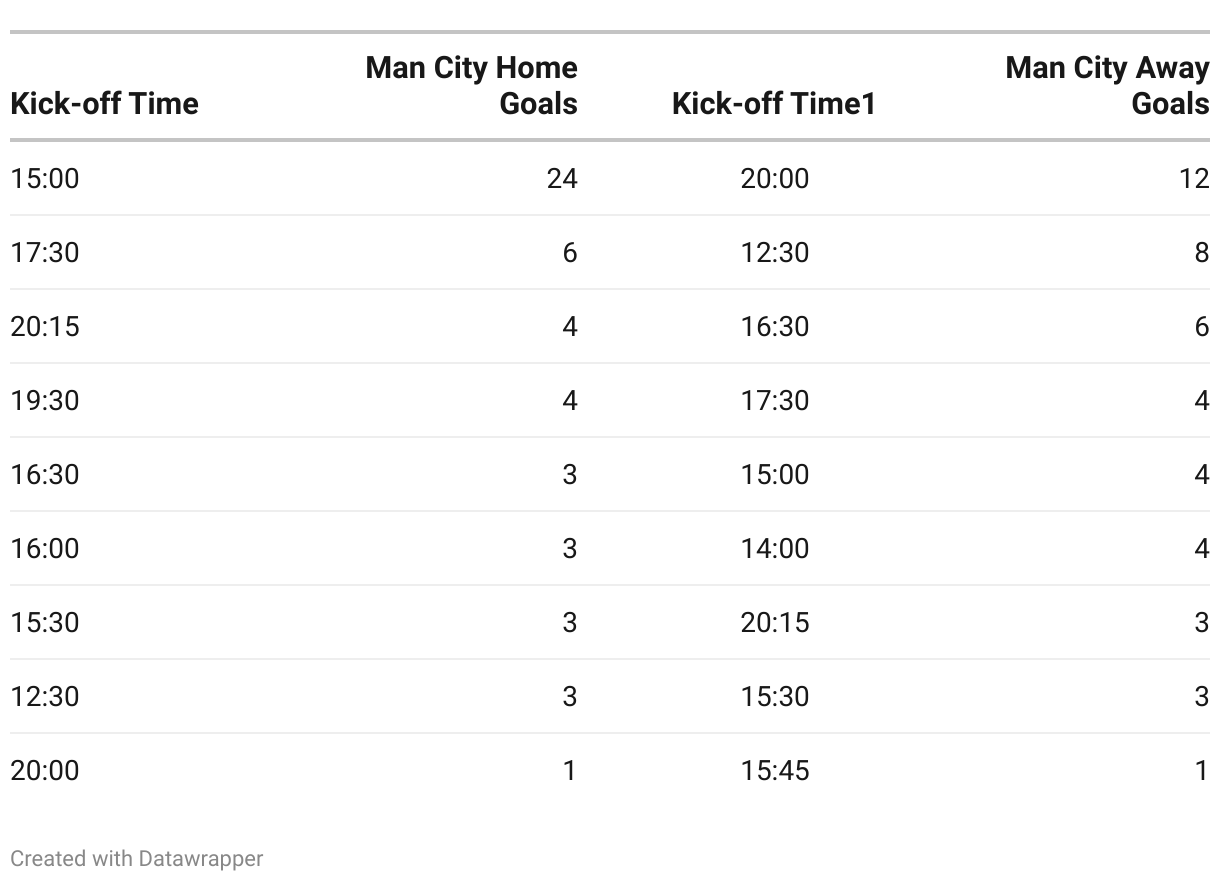Select the 12:30 cell in Kick-off Time1 column

[x=775, y=252]
